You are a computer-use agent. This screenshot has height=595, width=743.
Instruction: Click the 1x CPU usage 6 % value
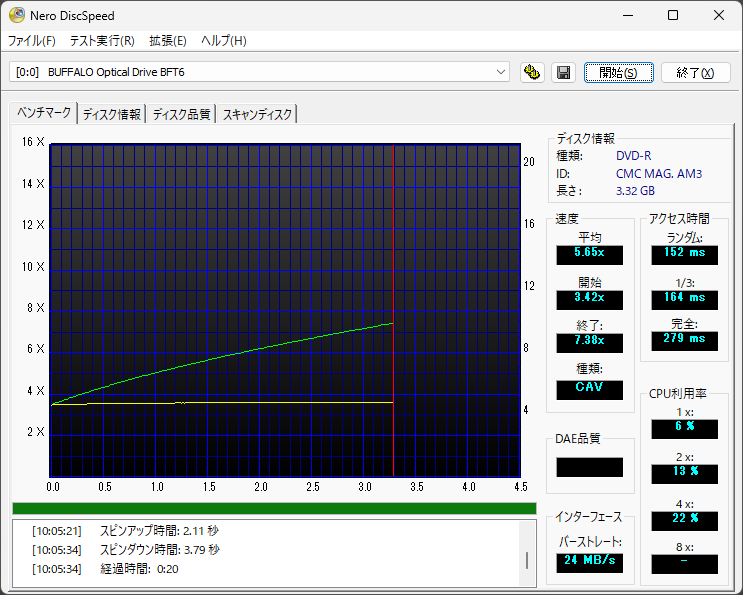684,427
